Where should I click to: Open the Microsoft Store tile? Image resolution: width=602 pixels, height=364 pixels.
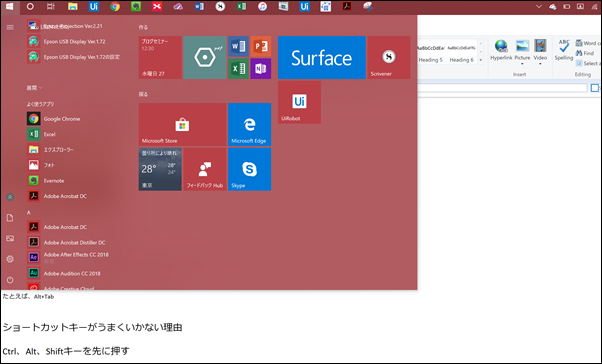pyautogui.click(x=182, y=124)
